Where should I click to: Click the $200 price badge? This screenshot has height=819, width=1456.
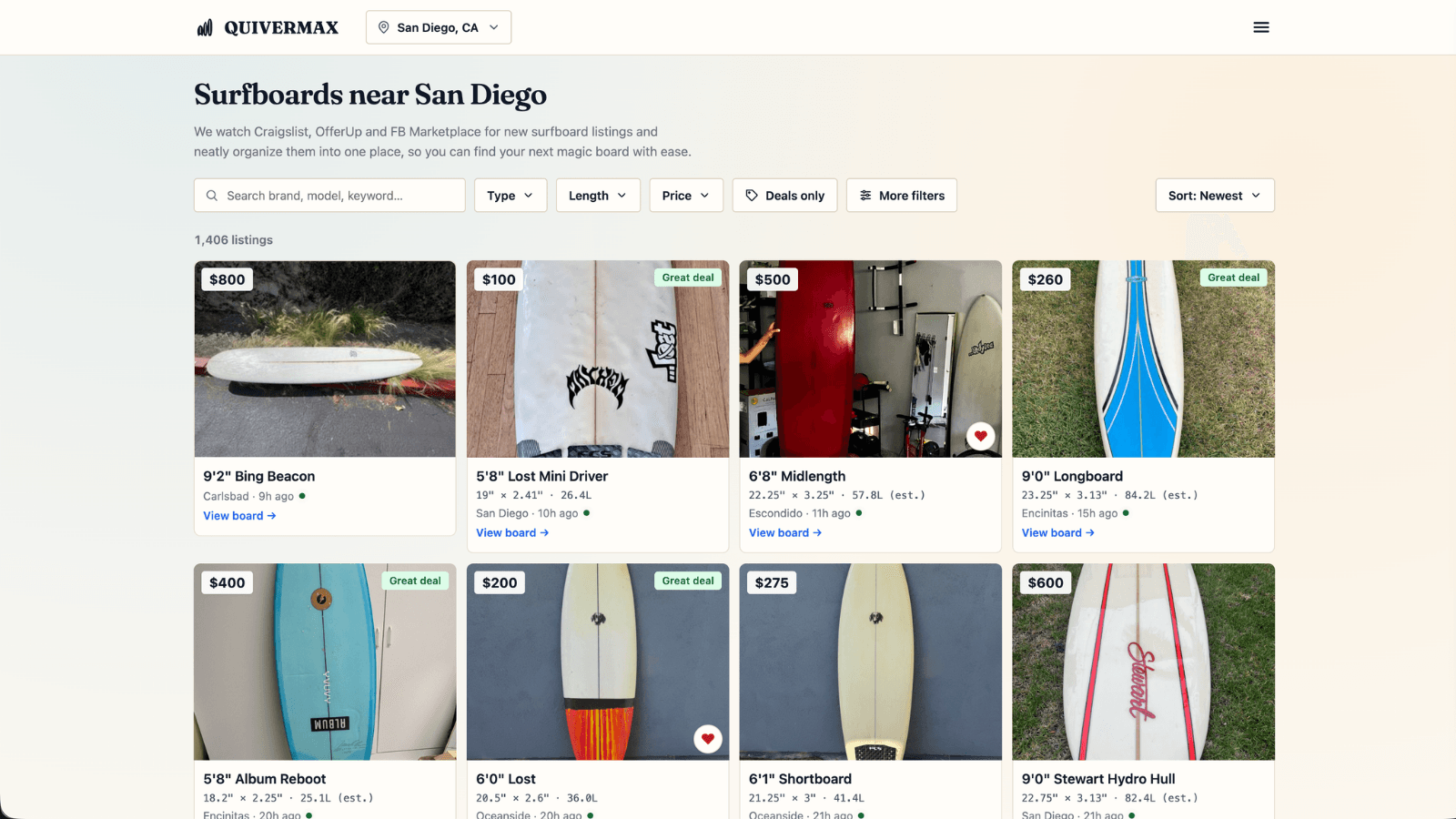(x=500, y=582)
